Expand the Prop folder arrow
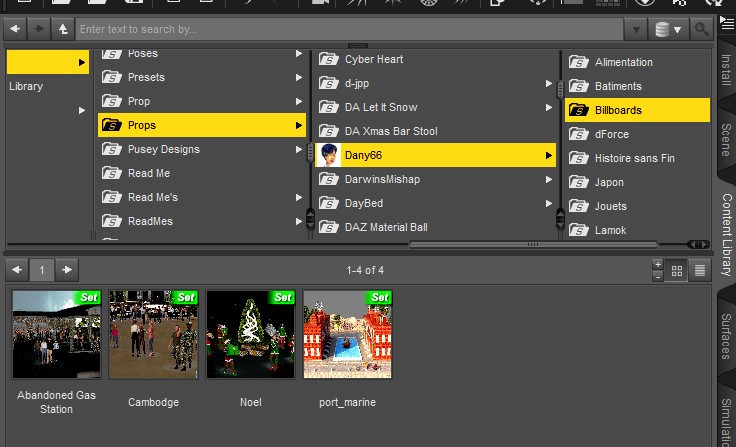 [299, 101]
